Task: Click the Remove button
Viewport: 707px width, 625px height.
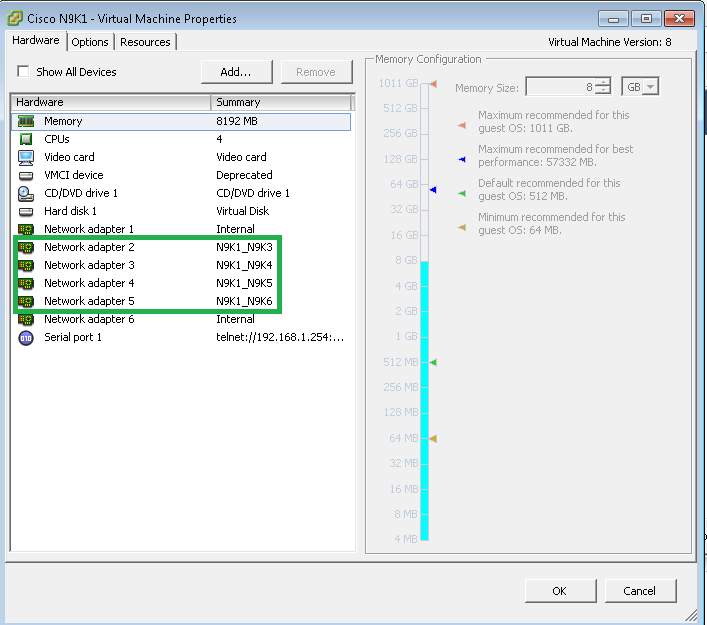Action: click(x=317, y=72)
